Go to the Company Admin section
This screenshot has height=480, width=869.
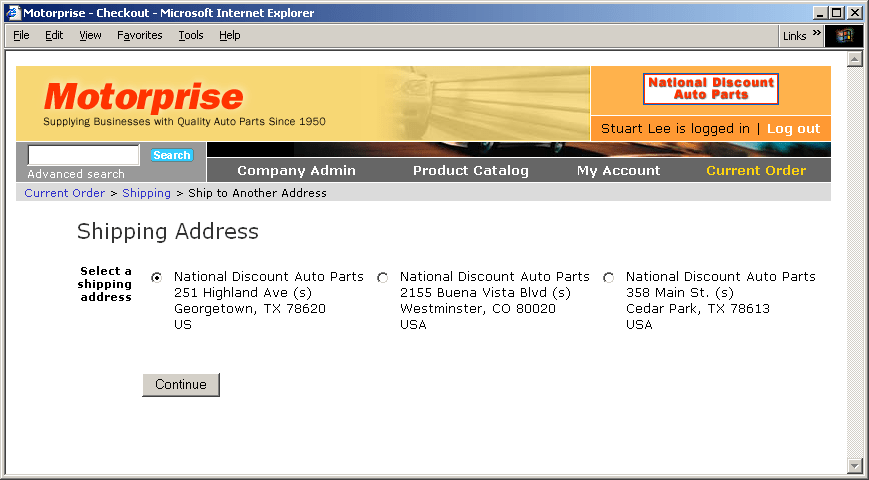(297, 171)
